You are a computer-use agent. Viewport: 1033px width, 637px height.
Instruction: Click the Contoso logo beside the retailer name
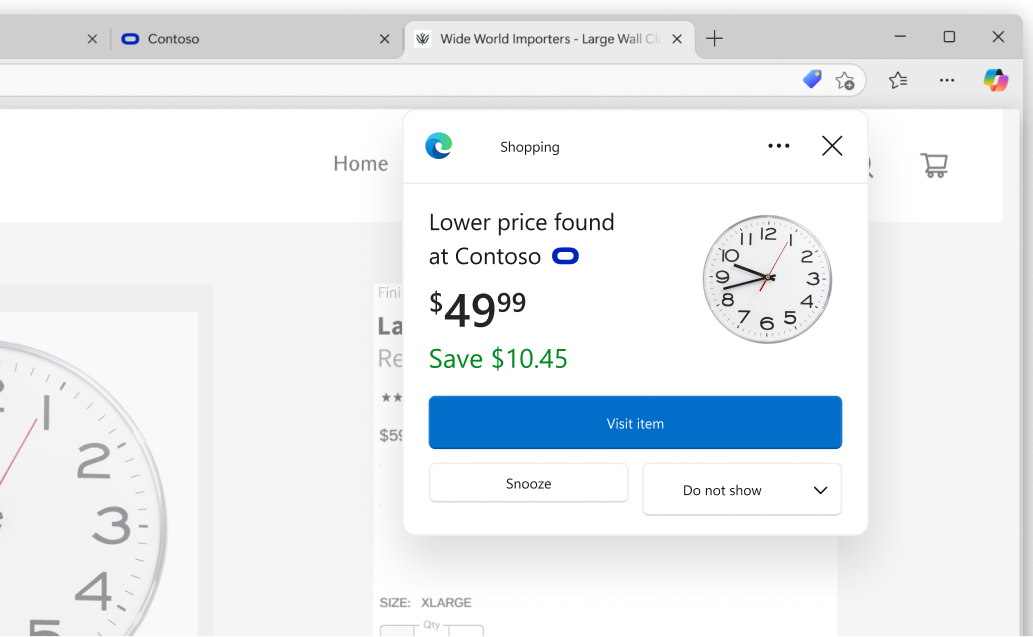565,256
